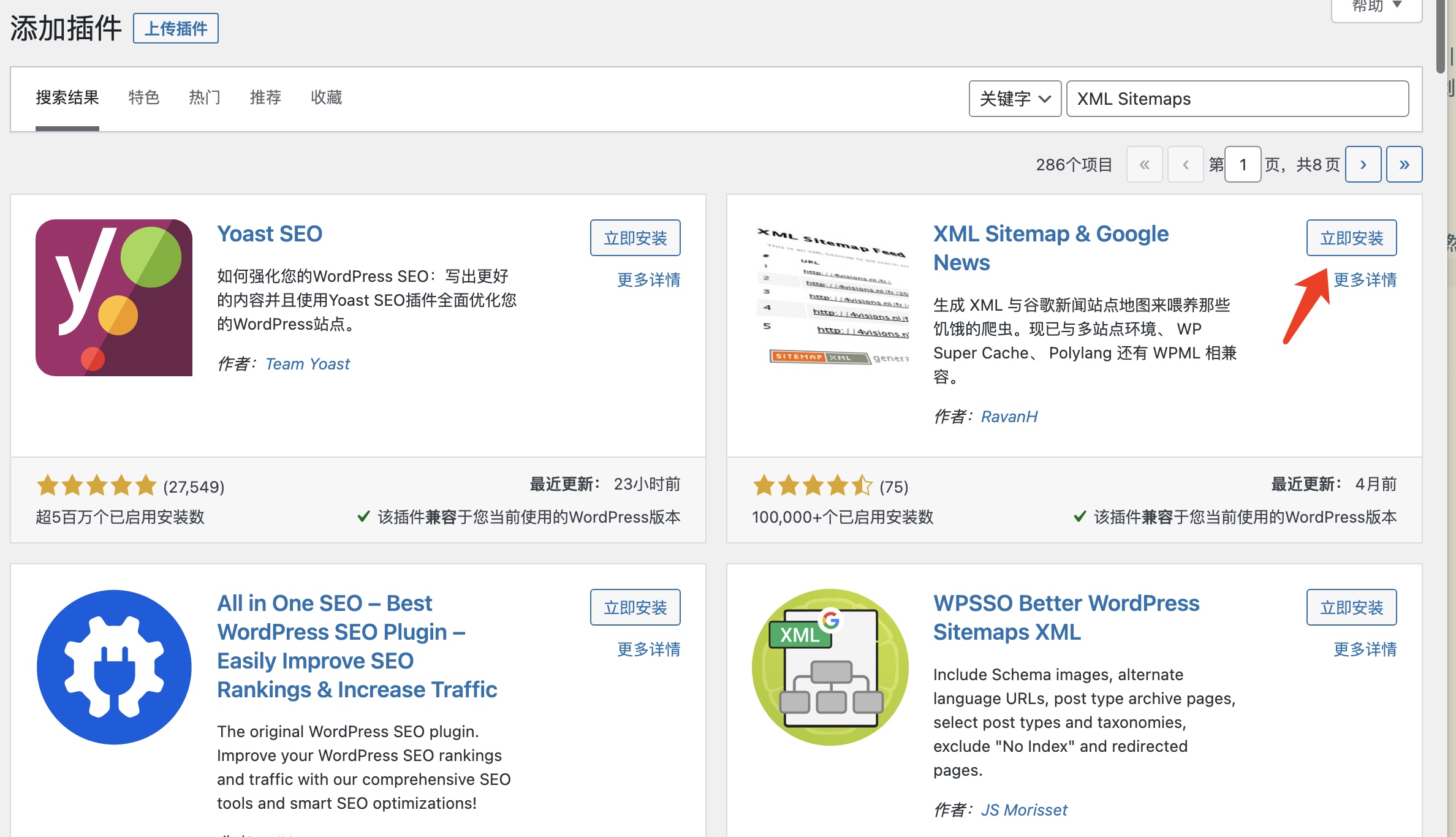The image size is (1456, 837).
Task: Open WPSSO Better WordPress Sitemaps XML title
Action: [x=1066, y=618]
